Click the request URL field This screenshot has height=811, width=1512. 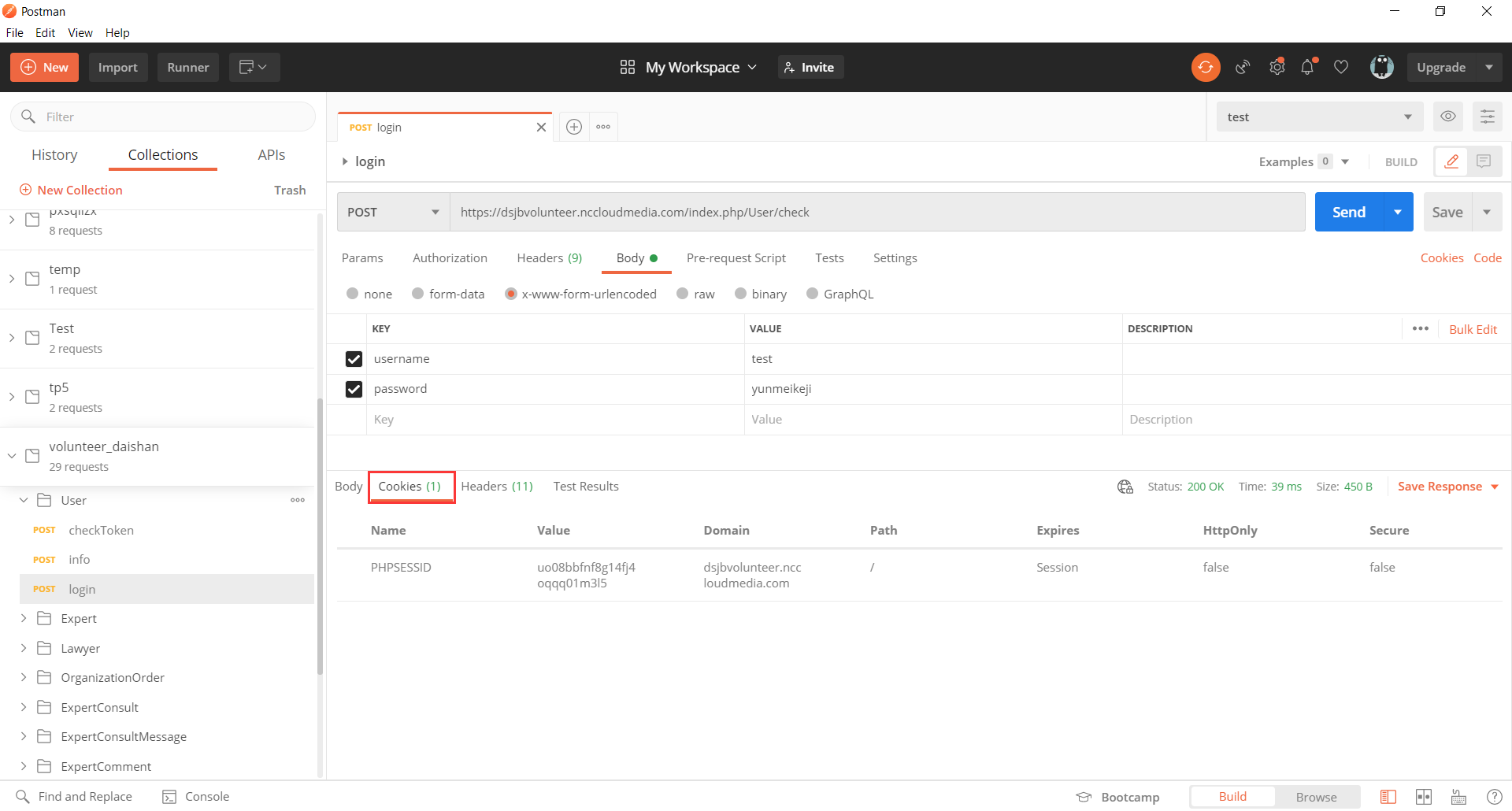[877, 212]
